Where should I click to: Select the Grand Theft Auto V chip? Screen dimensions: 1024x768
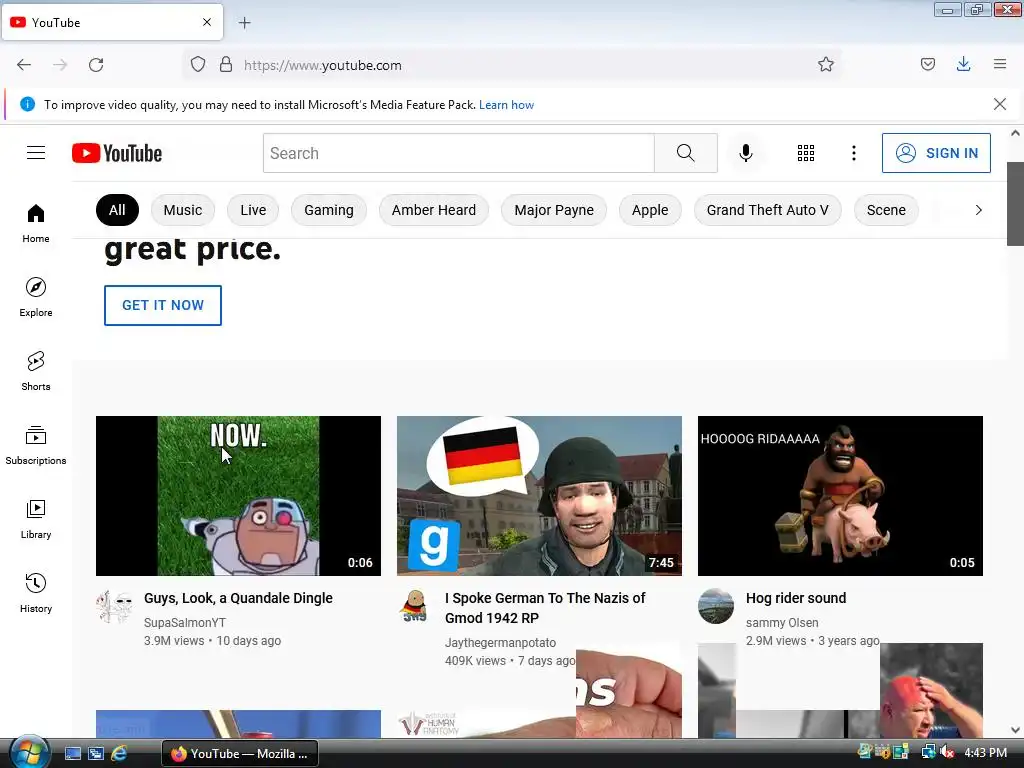[767, 210]
